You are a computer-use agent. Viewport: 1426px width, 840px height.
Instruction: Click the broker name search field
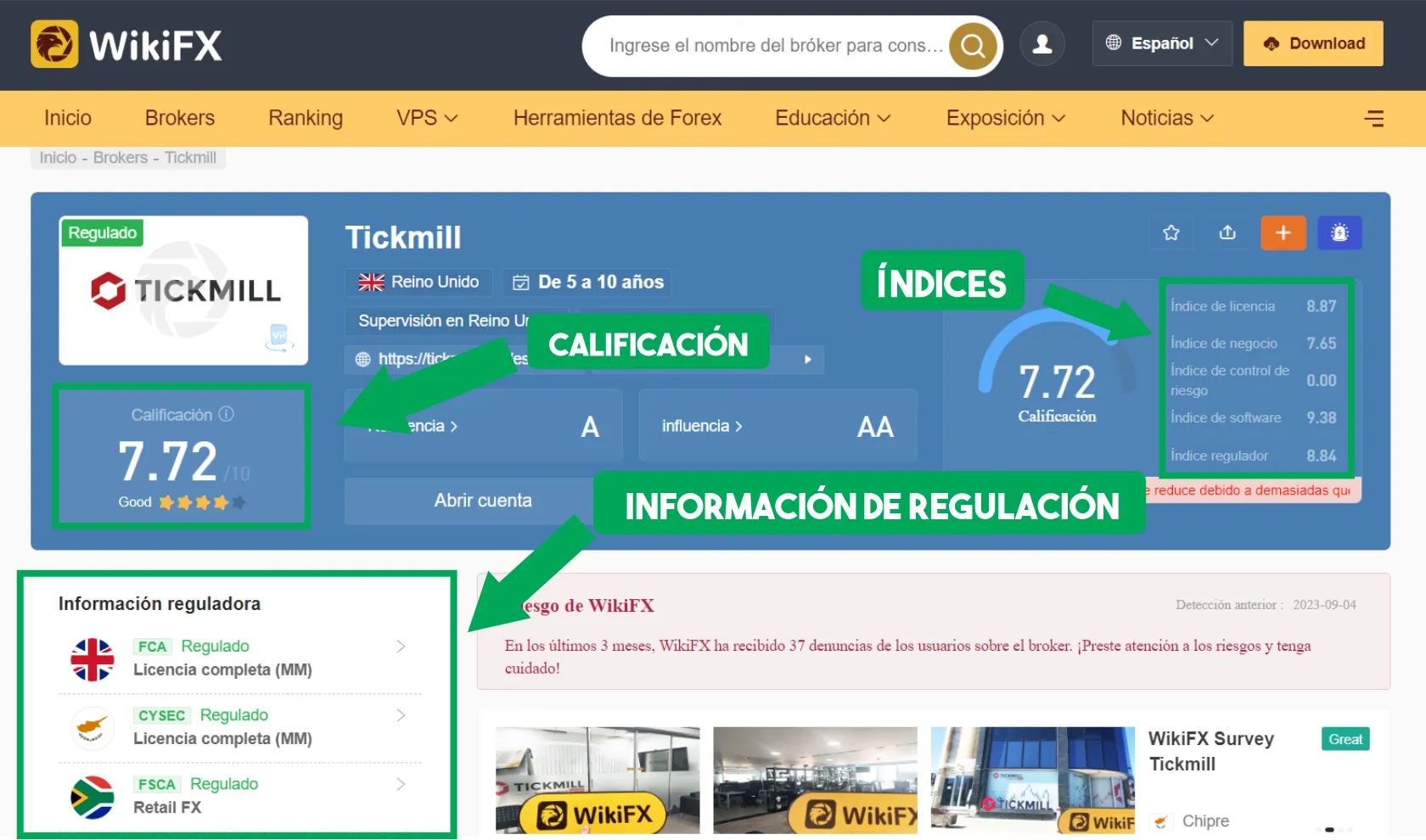pos(776,46)
